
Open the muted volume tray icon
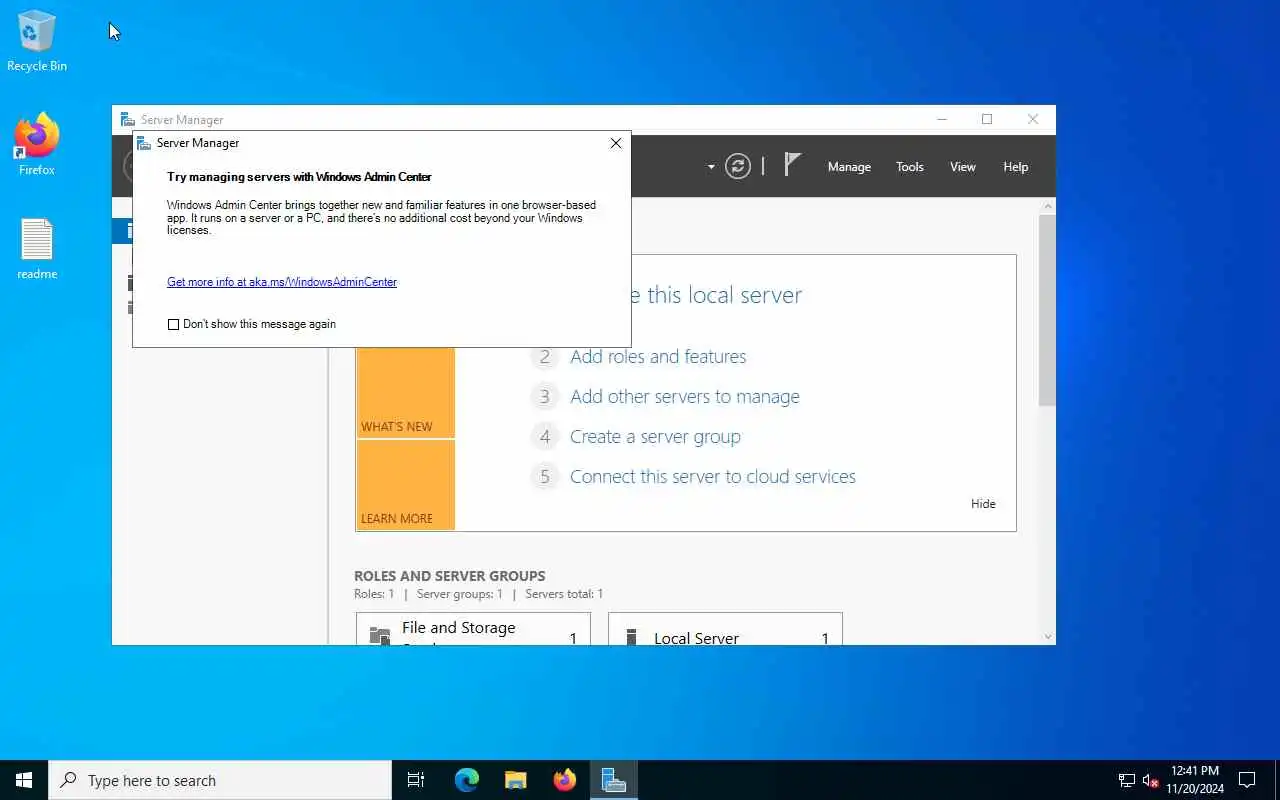tap(1150, 781)
